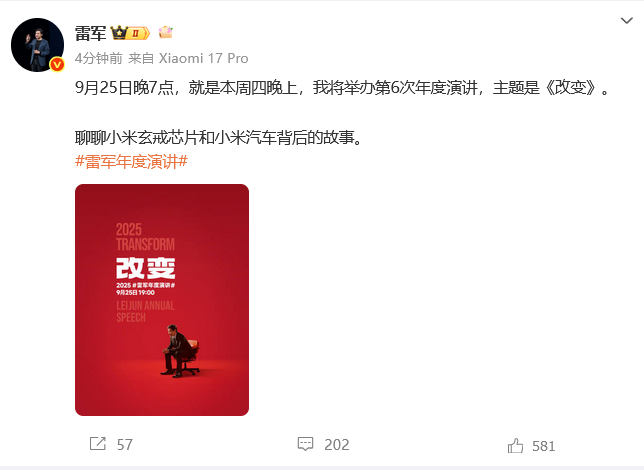Image resolution: width=644 pixels, height=470 pixels.
Task: Click the man on chair in poster
Action: 180,351
